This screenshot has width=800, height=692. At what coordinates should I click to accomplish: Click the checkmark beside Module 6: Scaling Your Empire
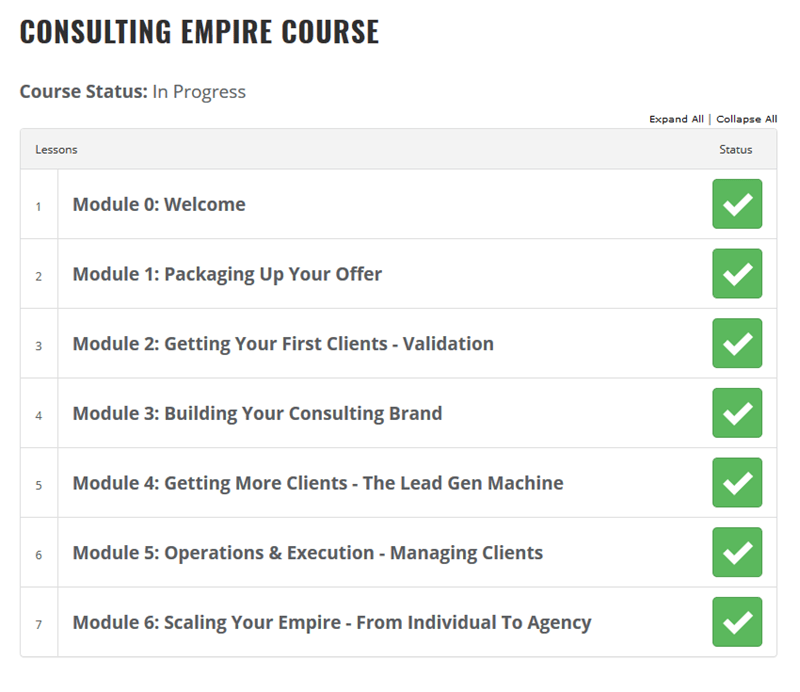(x=737, y=622)
